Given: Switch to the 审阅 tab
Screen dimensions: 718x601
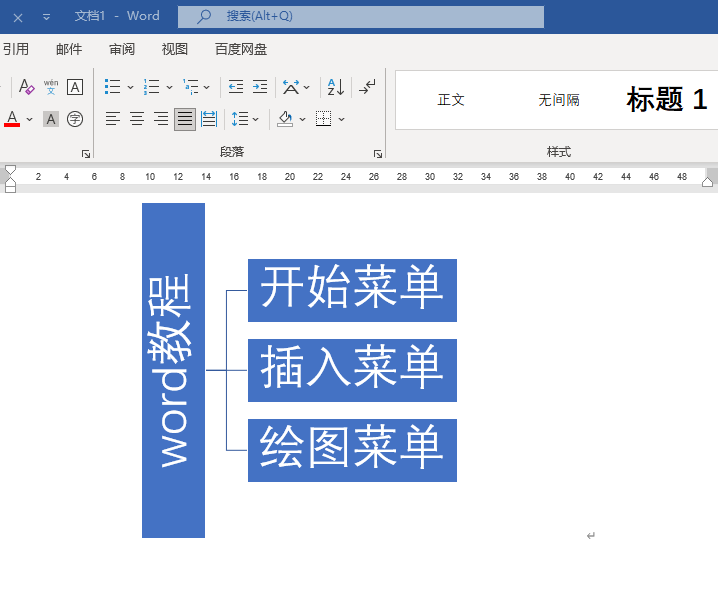Looking at the screenshot, I should 122,49.
